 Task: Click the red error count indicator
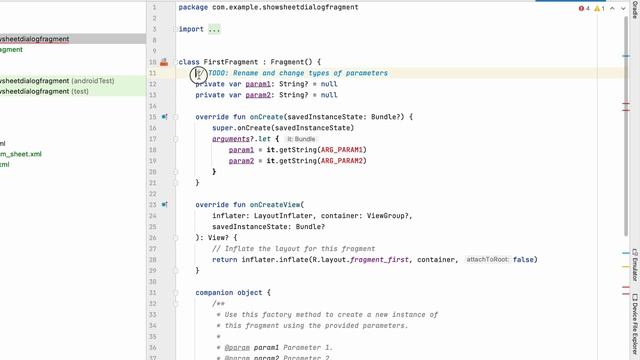point(584,8)
